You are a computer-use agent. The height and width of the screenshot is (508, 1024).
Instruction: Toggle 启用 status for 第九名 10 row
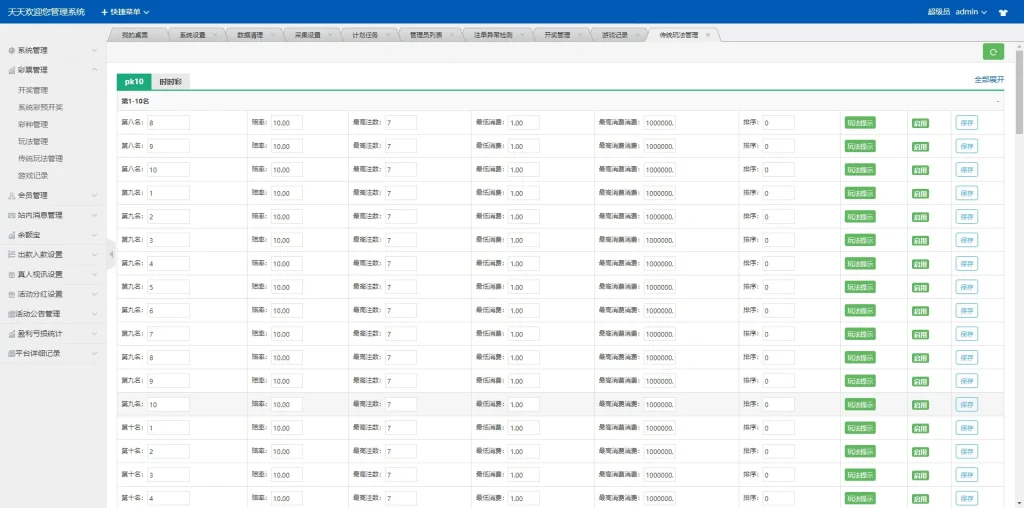(920, 404)
